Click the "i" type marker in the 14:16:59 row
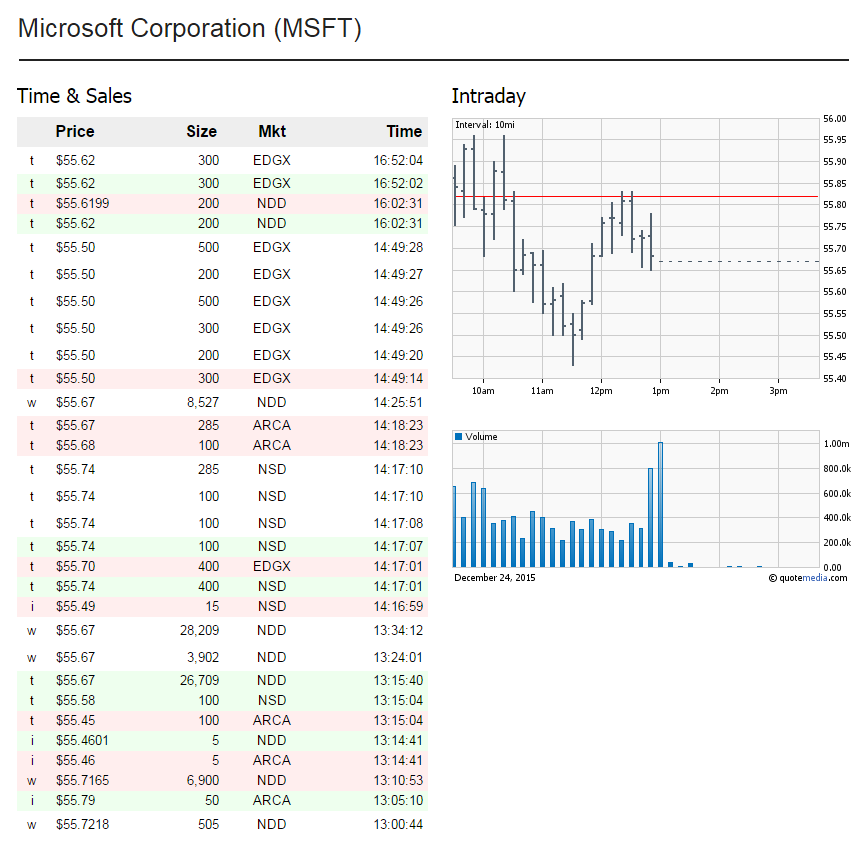The image size is (866, 848). tap(31, 606)
